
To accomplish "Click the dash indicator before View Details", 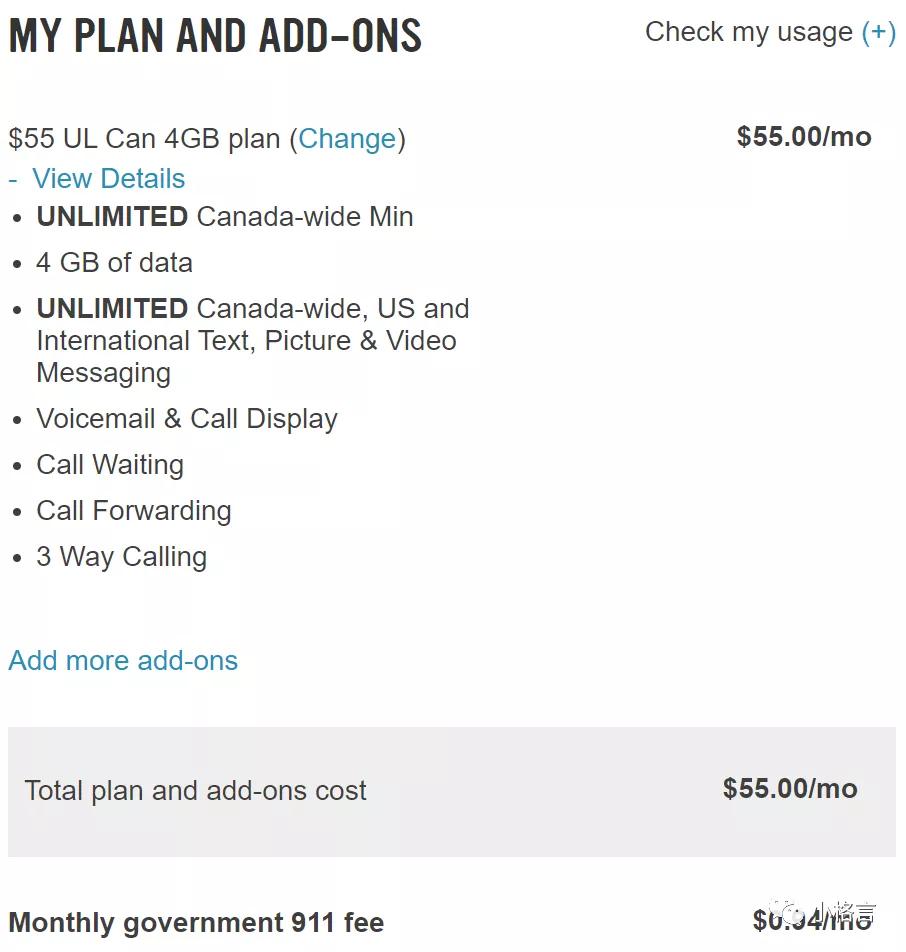I will click(13, 179).
